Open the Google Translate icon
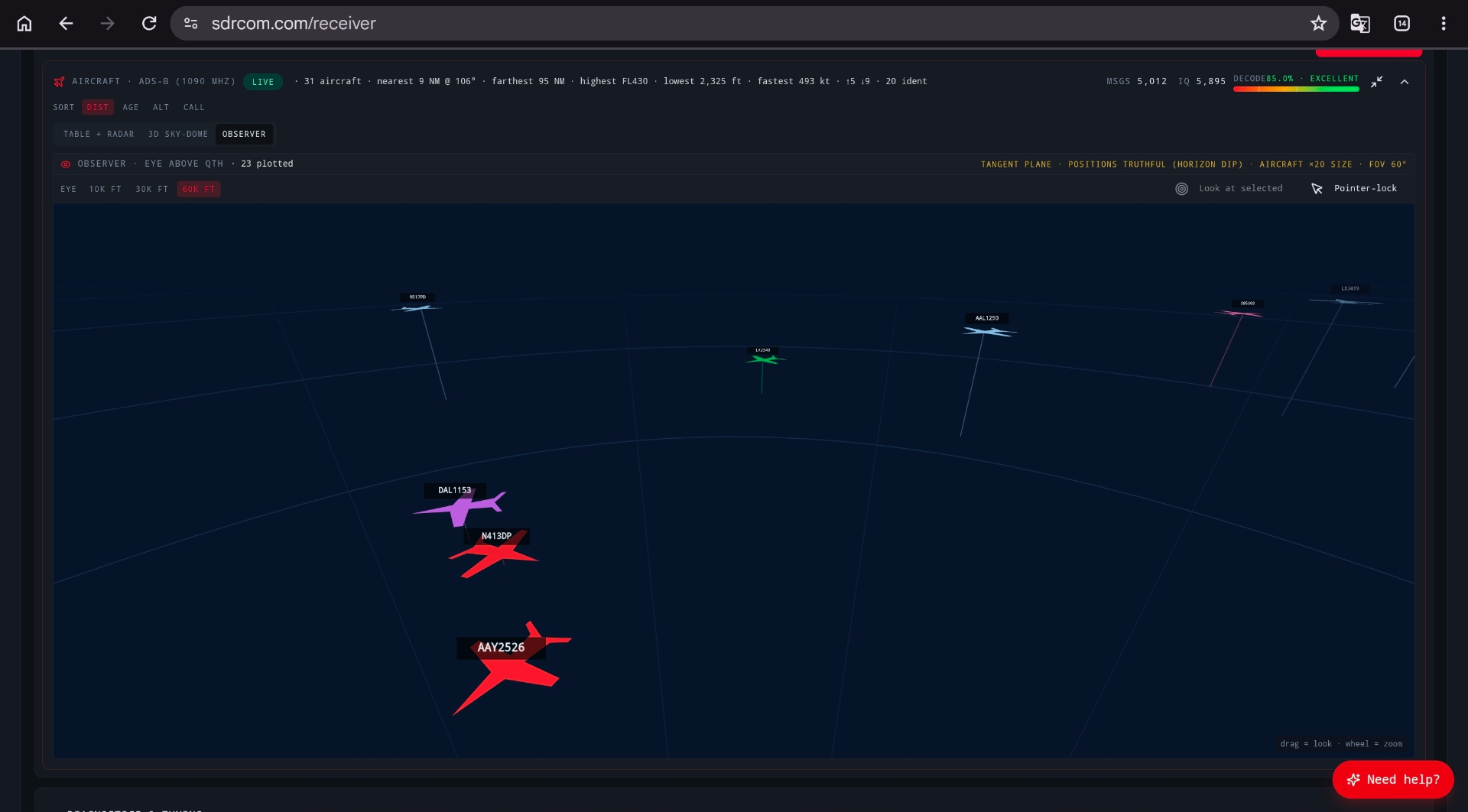The height and width of the screenshot is (812, 1468). 1360,24
